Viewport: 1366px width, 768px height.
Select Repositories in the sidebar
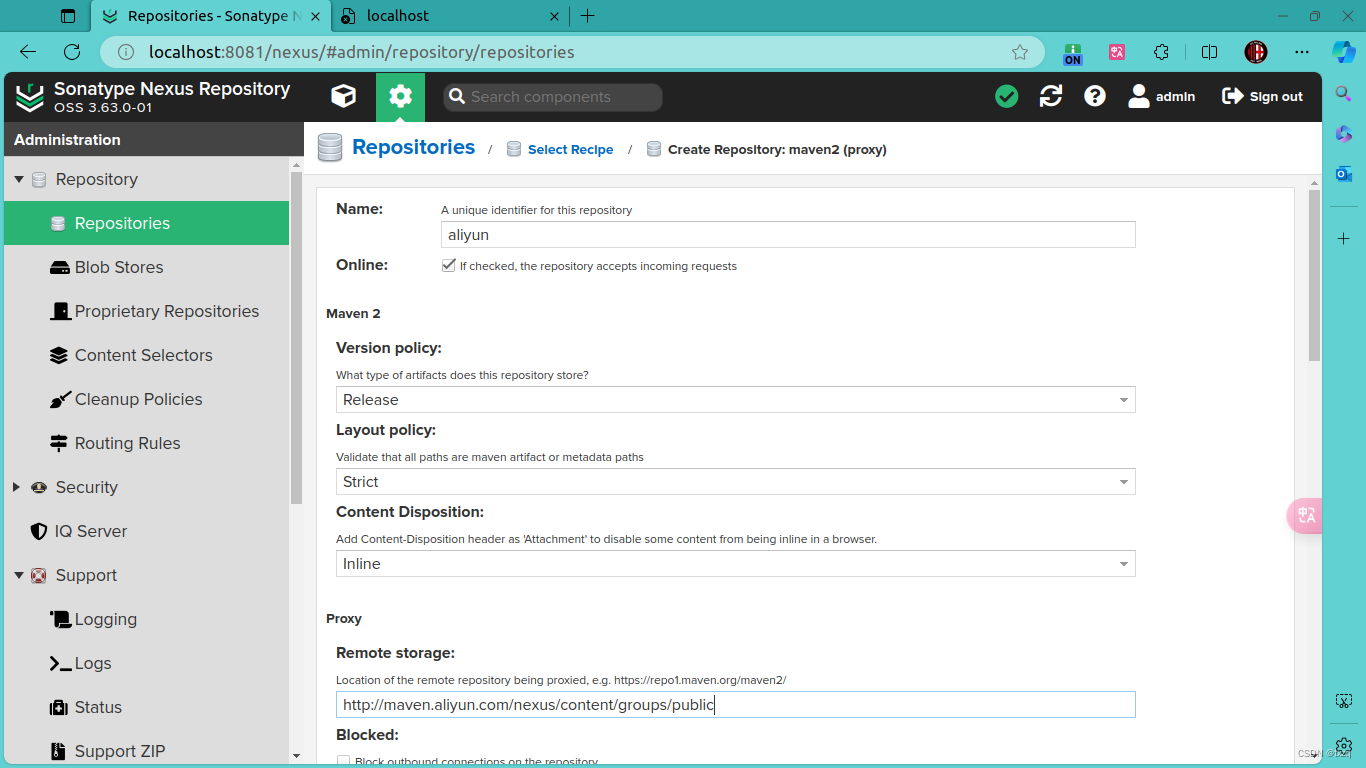[146, 223]
